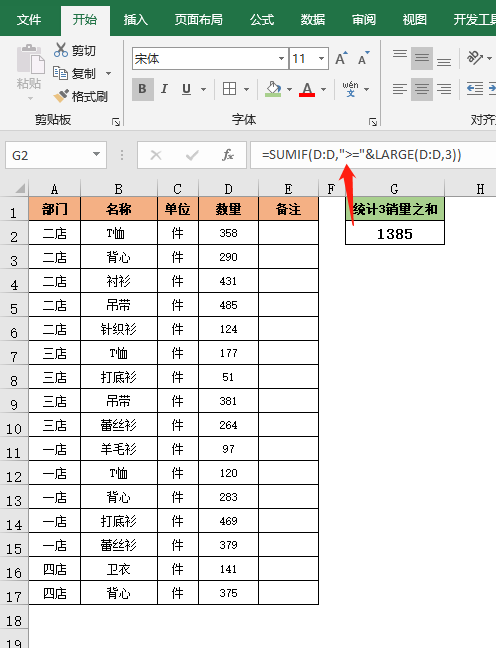This screenshot has height=648, width=496.
Task: Toggle Bold formatting
Action: coord(143,89)
